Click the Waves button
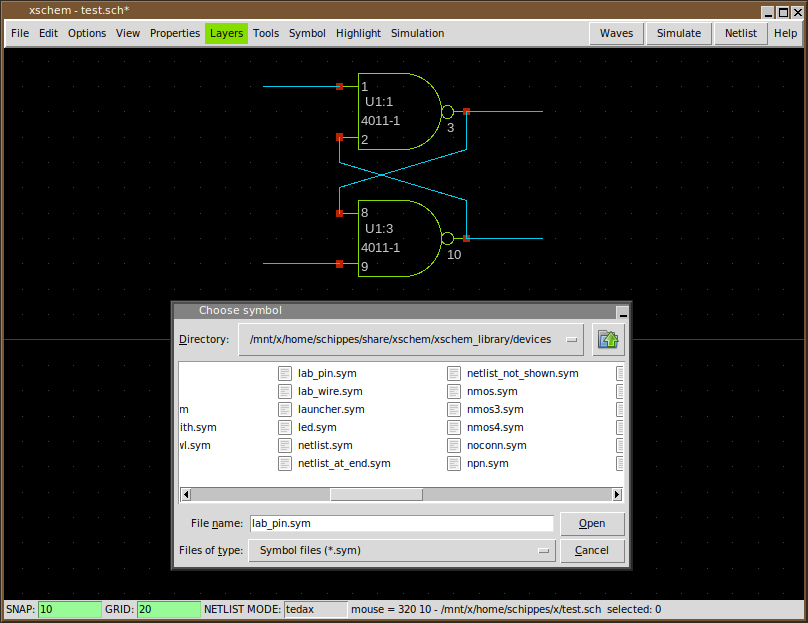The height and width of the screenshot is (623, 808). click(x=616, y=33)
